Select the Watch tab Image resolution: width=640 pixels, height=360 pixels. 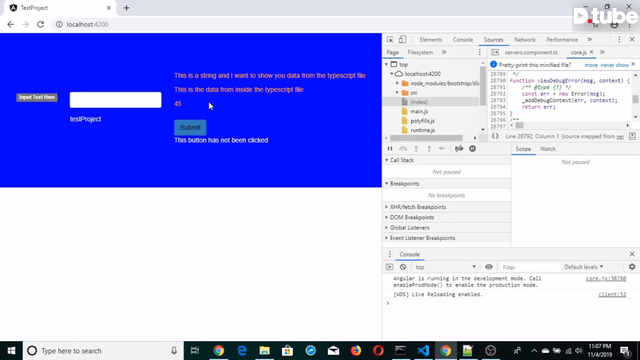pos(548,149)
